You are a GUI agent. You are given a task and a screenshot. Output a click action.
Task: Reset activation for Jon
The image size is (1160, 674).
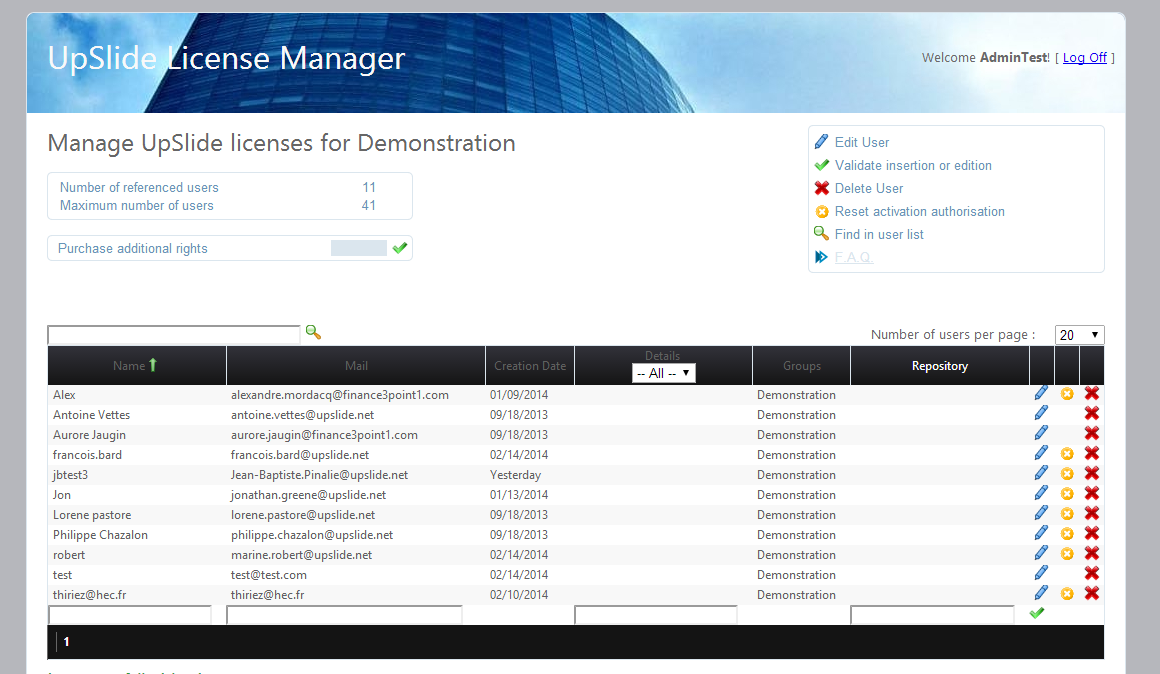[1067, 493]
